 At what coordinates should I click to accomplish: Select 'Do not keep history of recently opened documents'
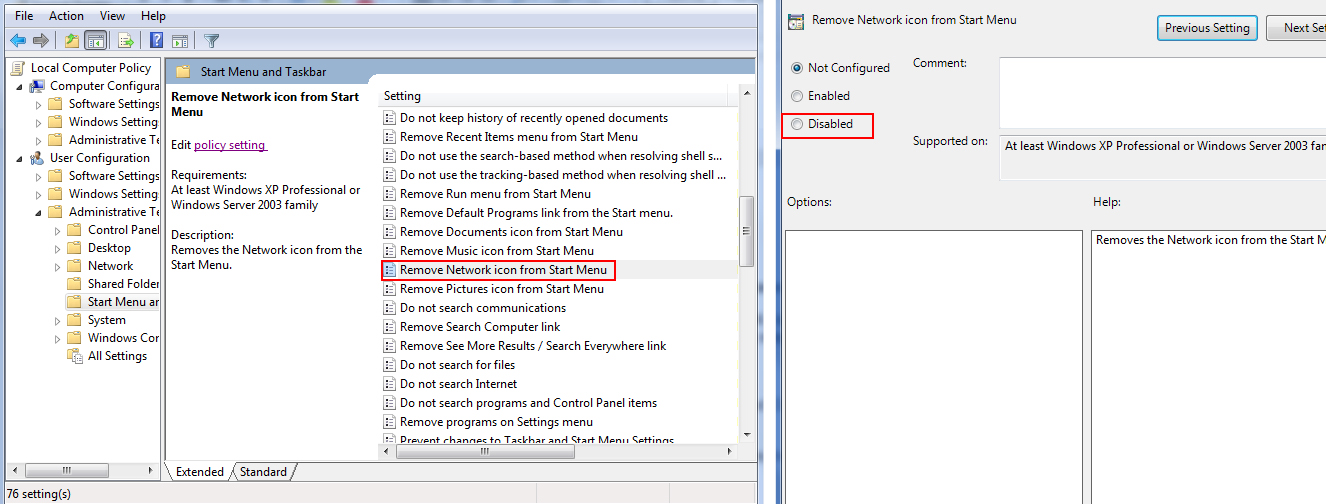(534, 118)
